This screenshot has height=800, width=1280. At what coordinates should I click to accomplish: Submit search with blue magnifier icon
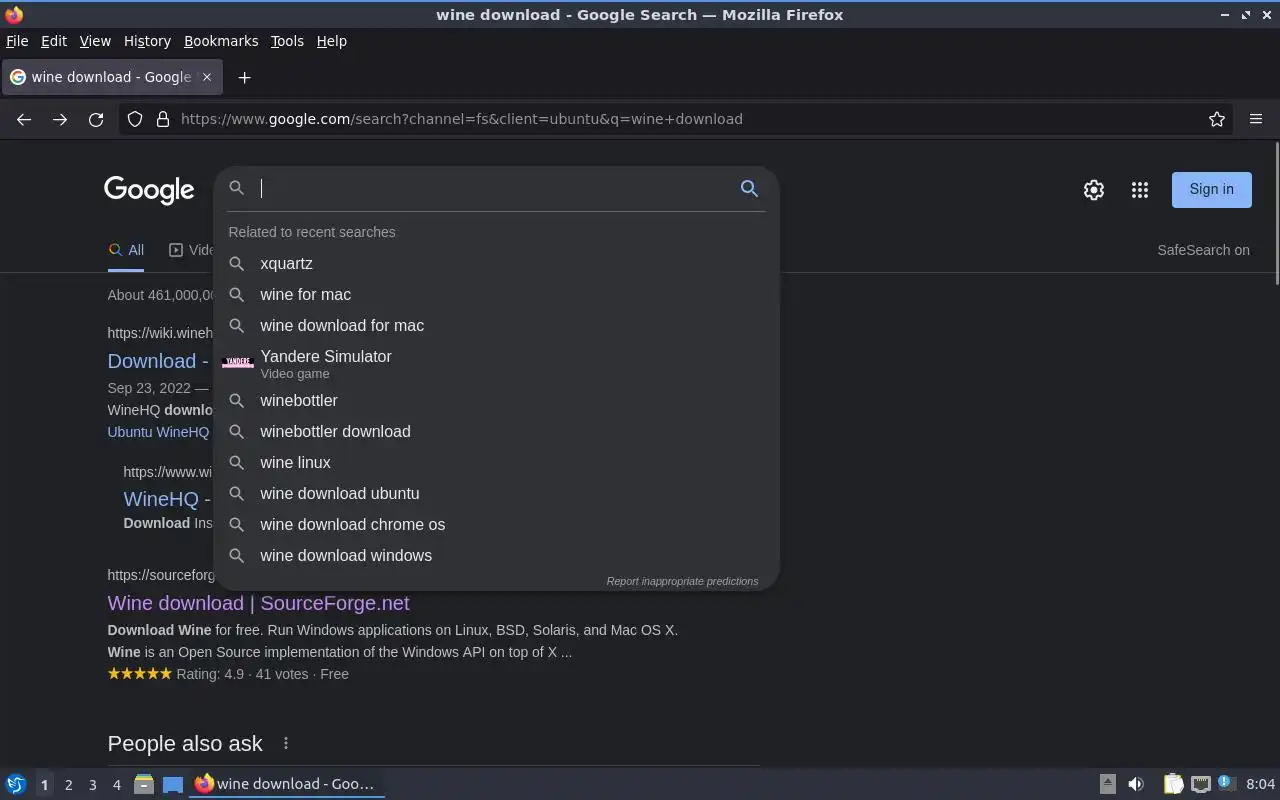(x=749, y=188)
